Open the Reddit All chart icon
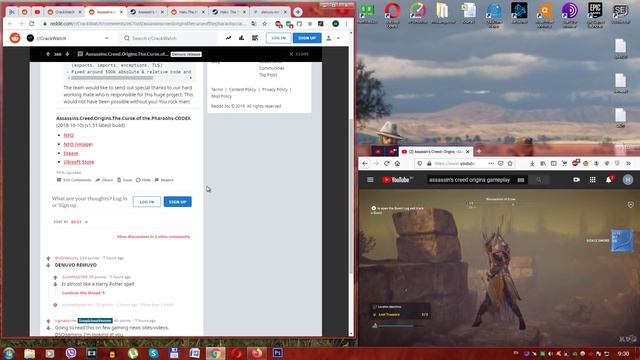Screen dimensions: 640x360 pyautogui.click(x=241, y=38)
